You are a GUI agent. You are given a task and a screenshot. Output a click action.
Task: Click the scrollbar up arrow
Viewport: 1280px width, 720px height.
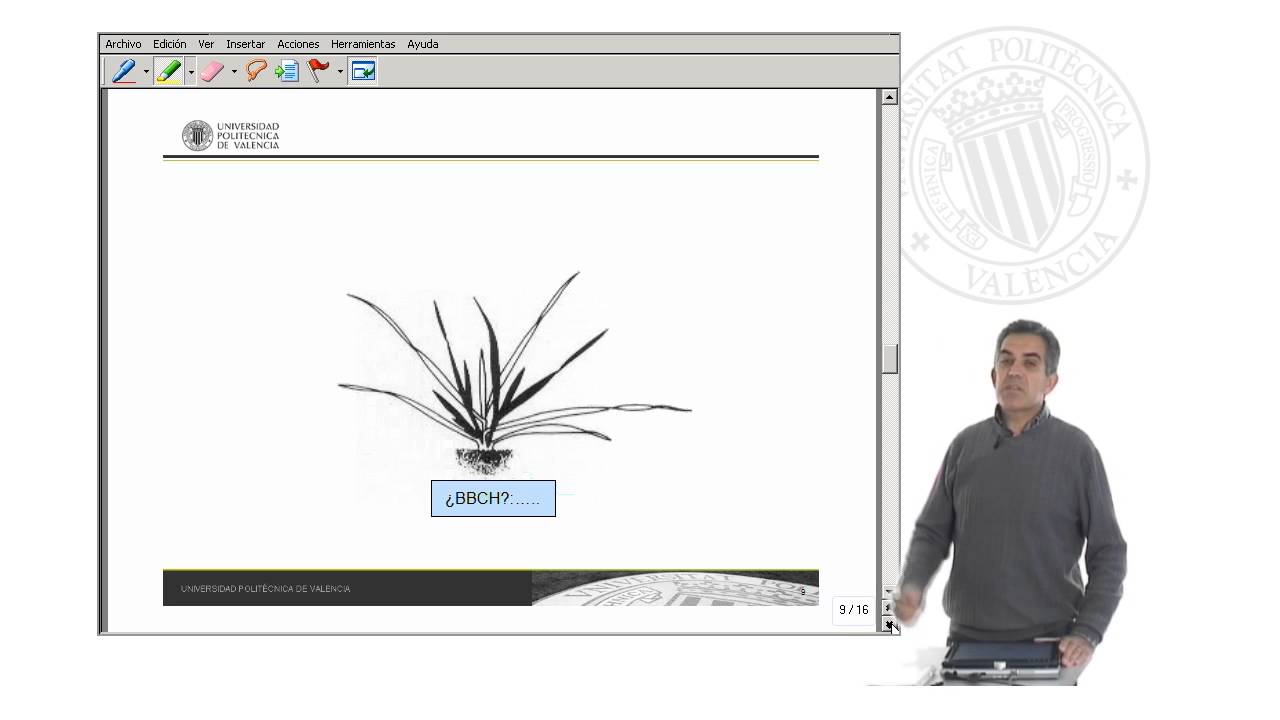889,97
